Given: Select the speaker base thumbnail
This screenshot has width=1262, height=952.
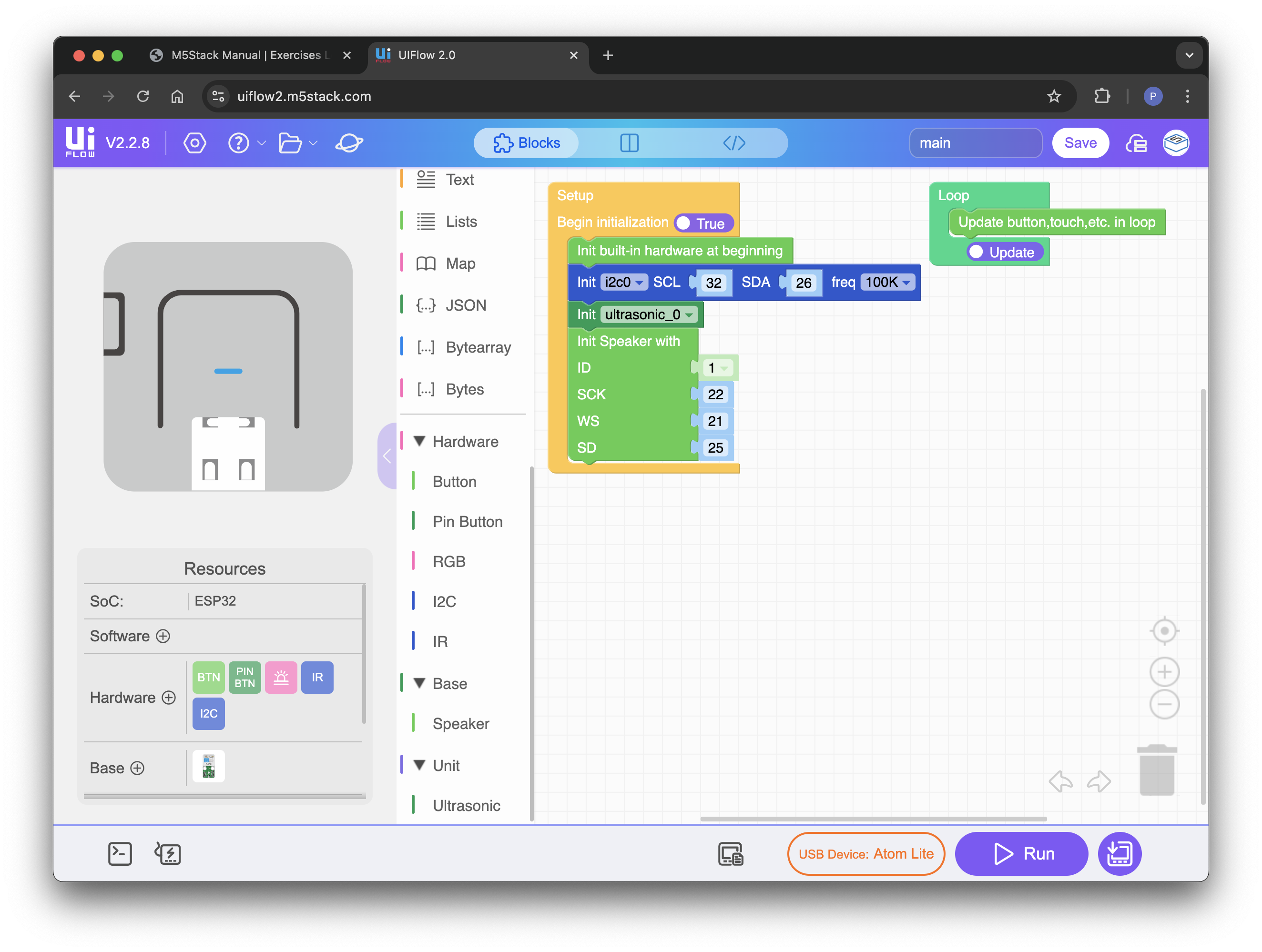Looking at the screenshot, I should pyautogui.click(x=208, y=766).
